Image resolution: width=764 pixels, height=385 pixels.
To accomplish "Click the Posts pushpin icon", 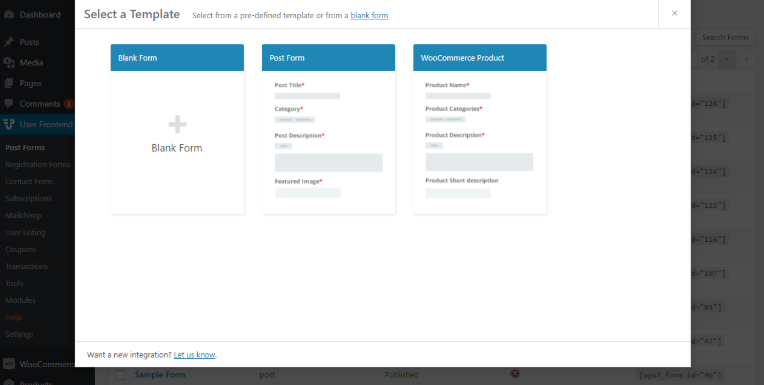I will click(x=8, y=42).
